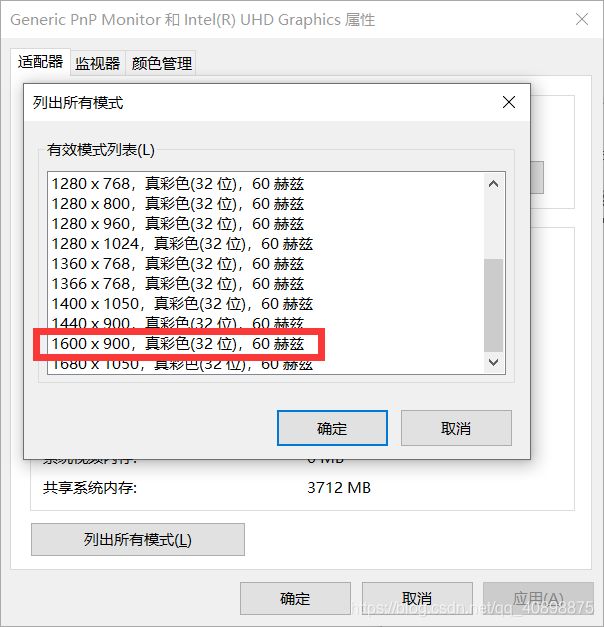Click the list scrollbar up arrow

[494, 184]
